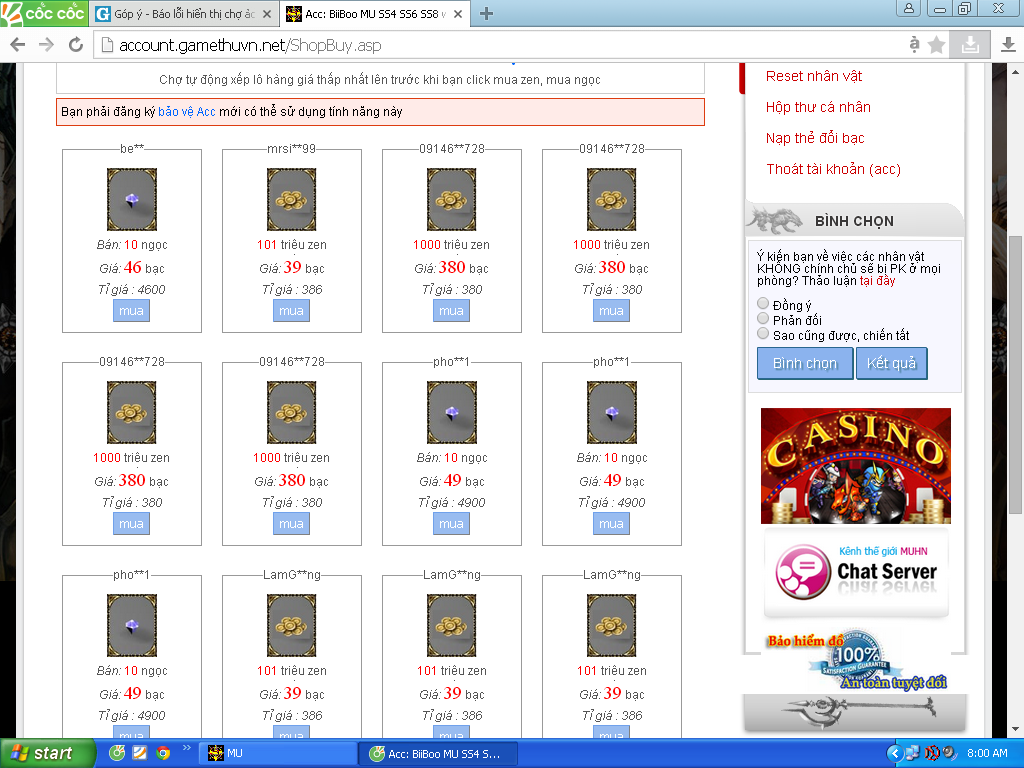Open a new tab with the plus button
Image resolution: width=1024 pixels, height=768 pixels.
[x=486, y=14]
